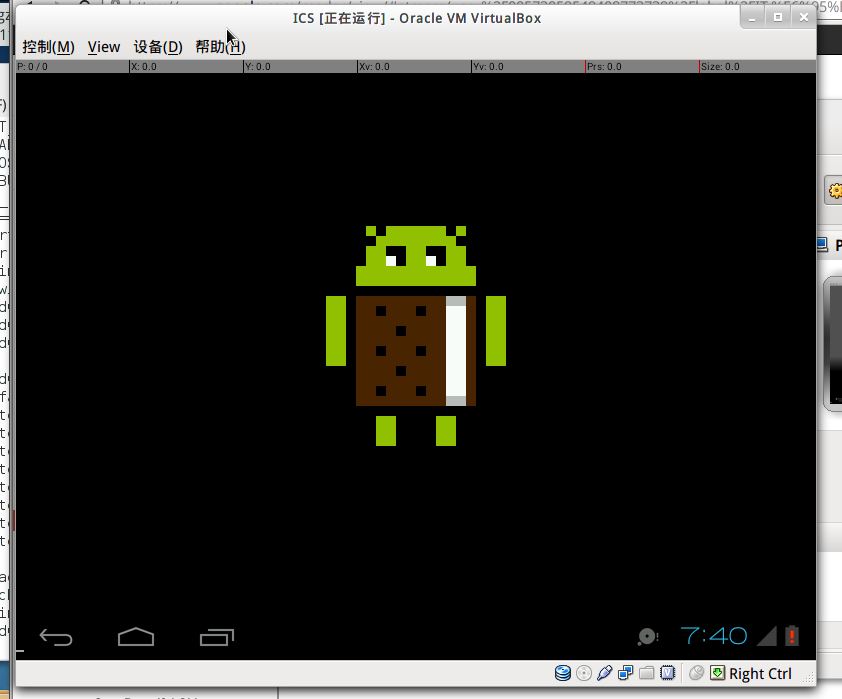Open the 帮助(H) menu
The image size is (842, 699).
(x=220, y=47)
